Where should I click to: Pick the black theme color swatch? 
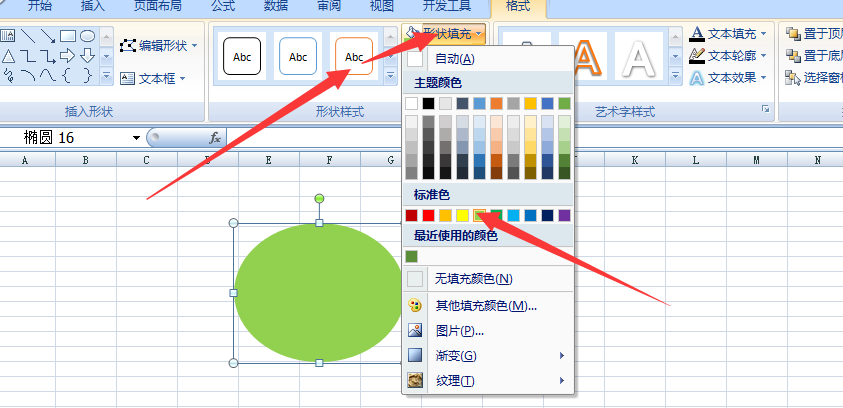tap(428, 103)
